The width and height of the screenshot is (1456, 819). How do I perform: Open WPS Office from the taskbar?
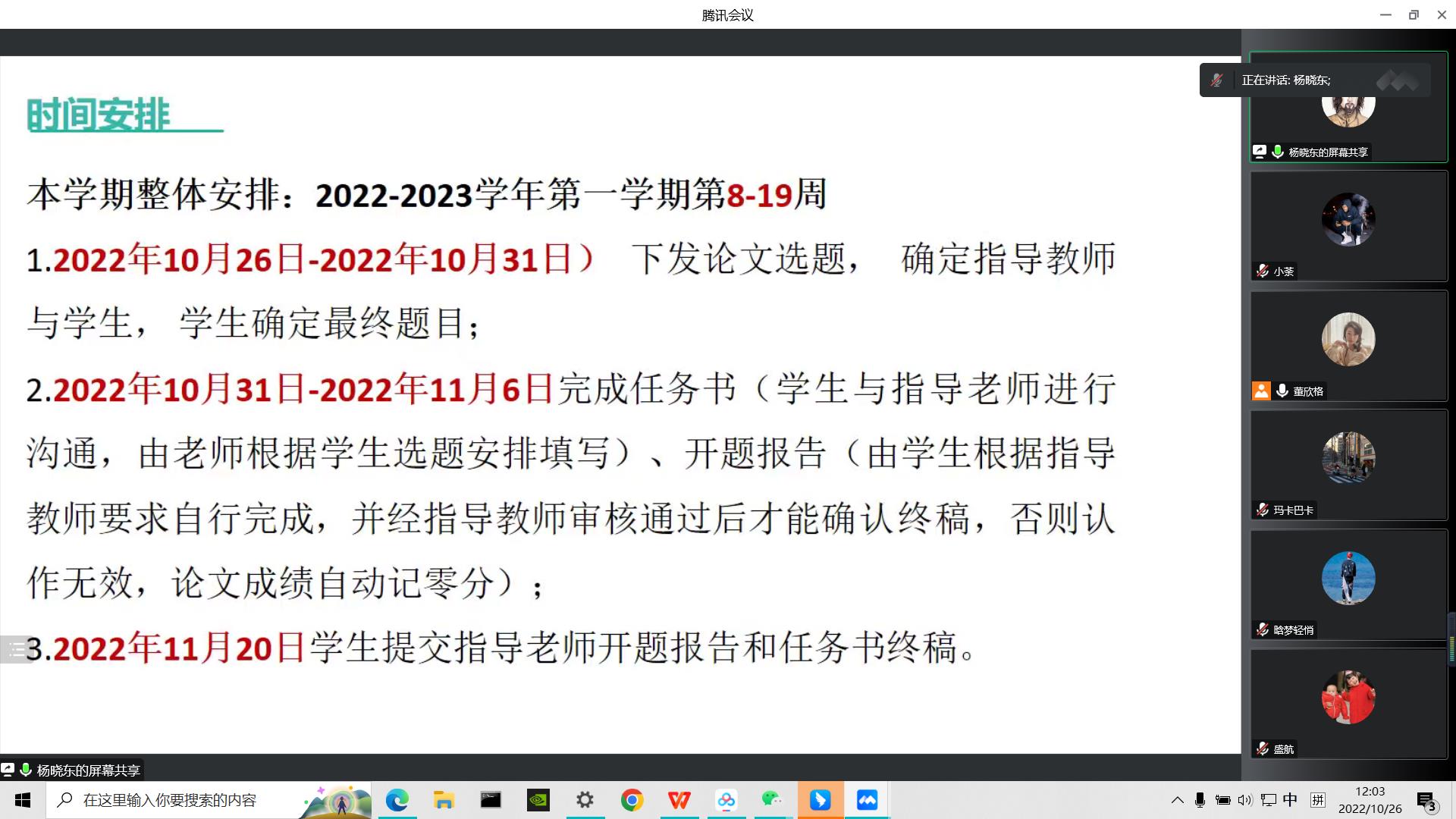[x=679, y=800]
